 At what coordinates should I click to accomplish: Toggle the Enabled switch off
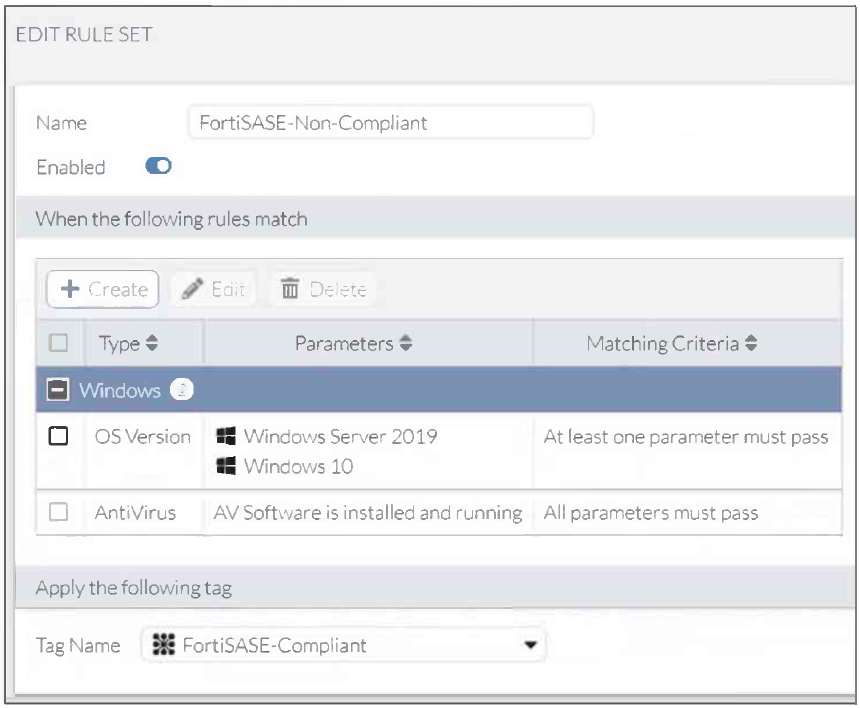156,167
